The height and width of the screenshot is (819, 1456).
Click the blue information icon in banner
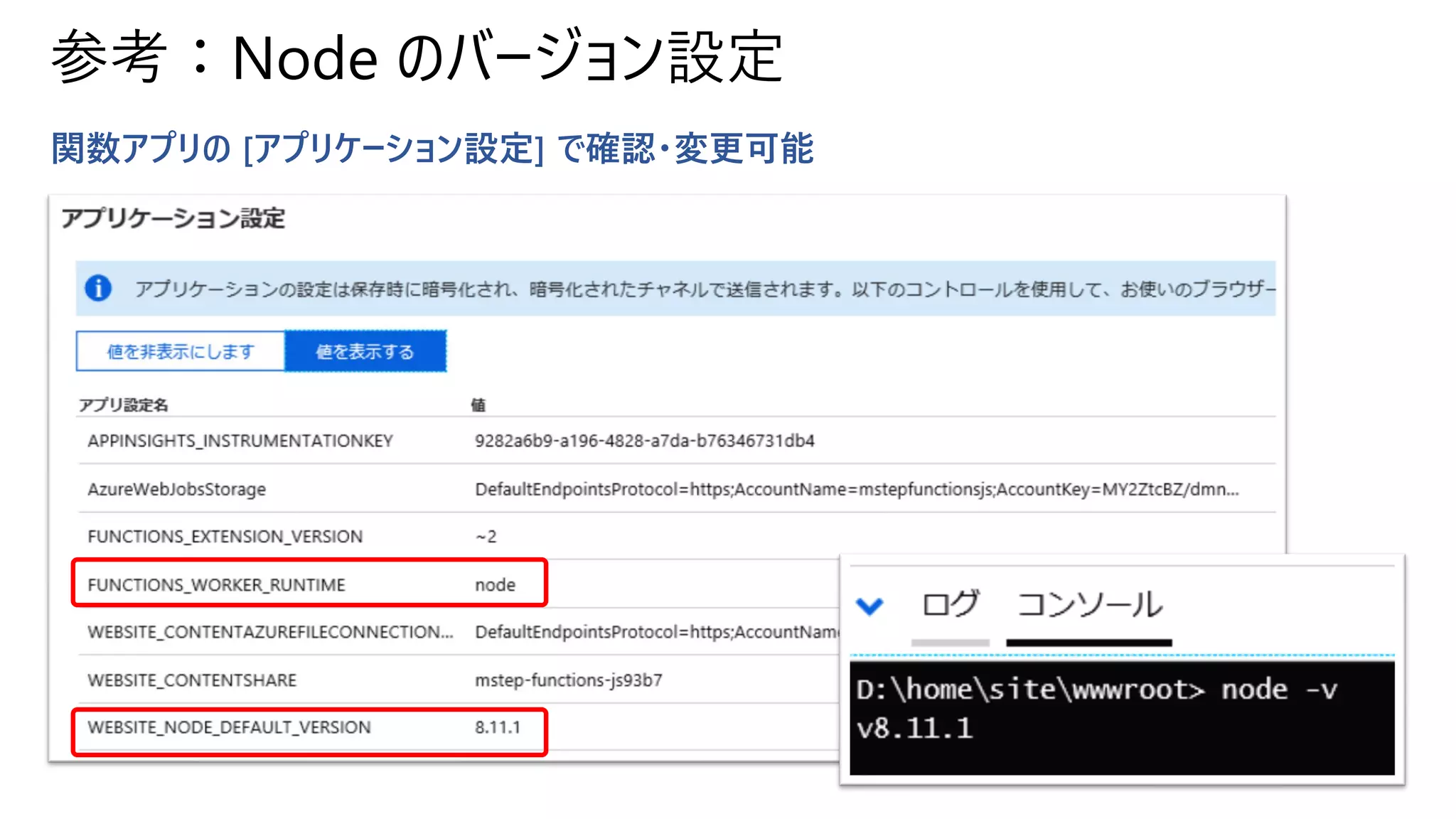98,288
